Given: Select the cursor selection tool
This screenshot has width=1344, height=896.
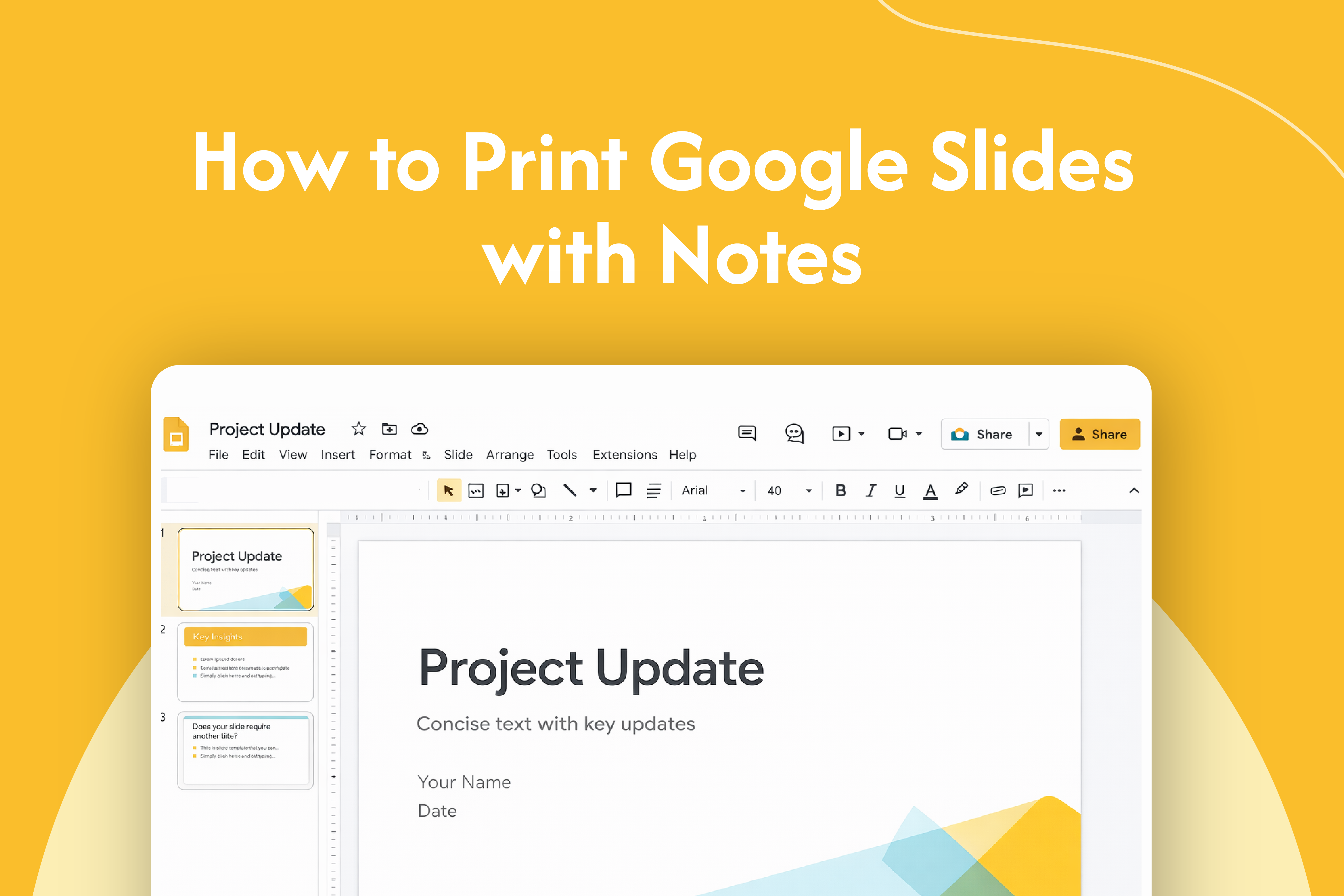Looking at the screenshot, I should (x=449, y=490).
